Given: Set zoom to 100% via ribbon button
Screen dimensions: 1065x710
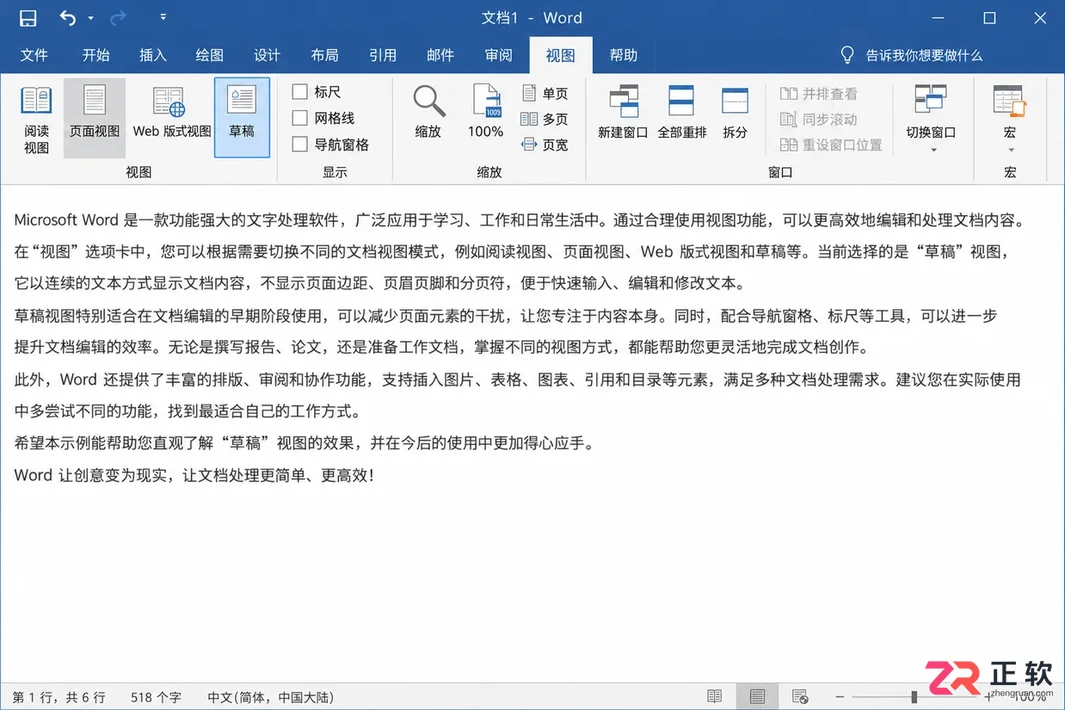Looking at the screenshot, I should [486, 112].
